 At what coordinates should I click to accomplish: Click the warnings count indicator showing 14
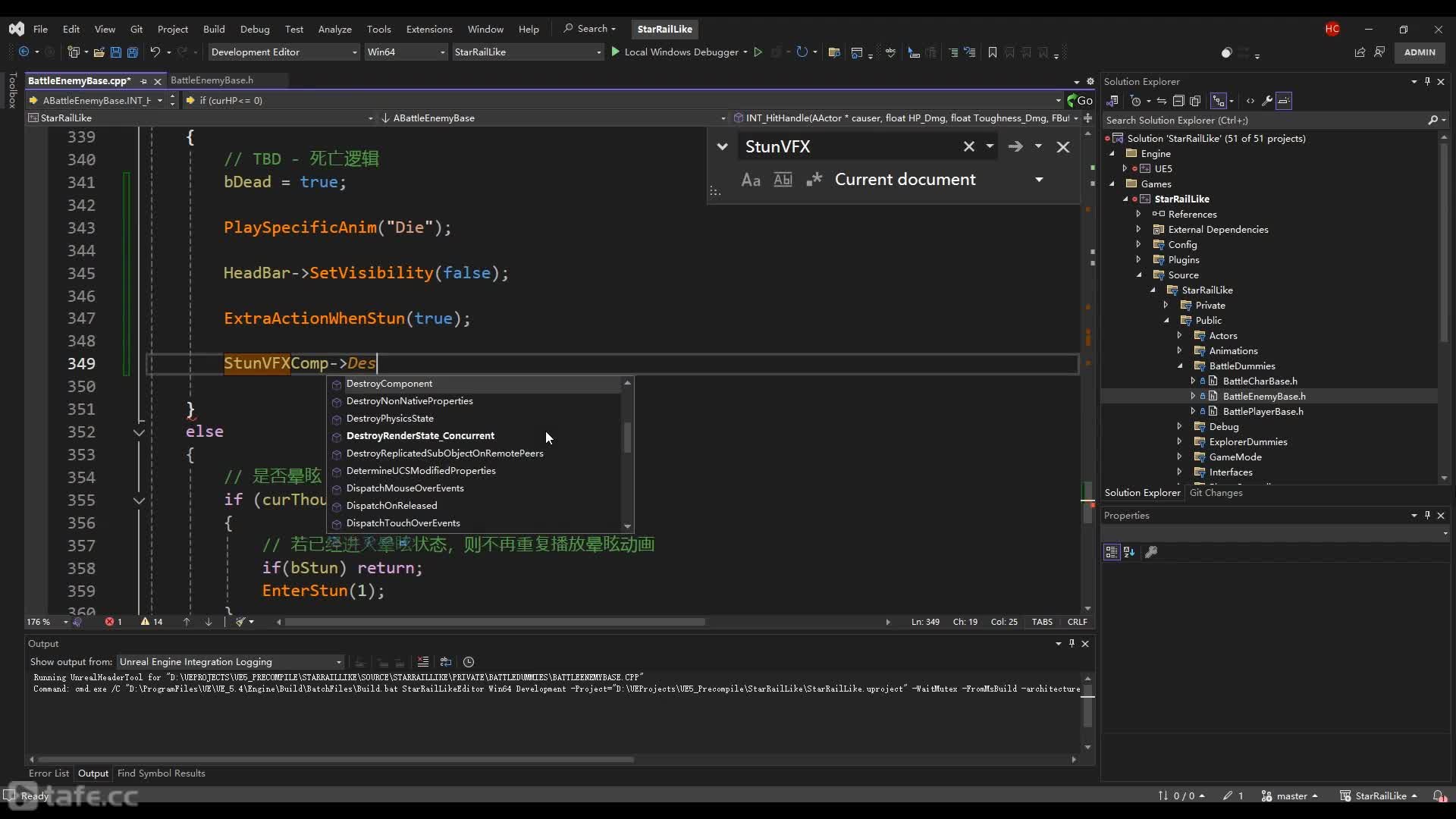click(x=152, y=622)
